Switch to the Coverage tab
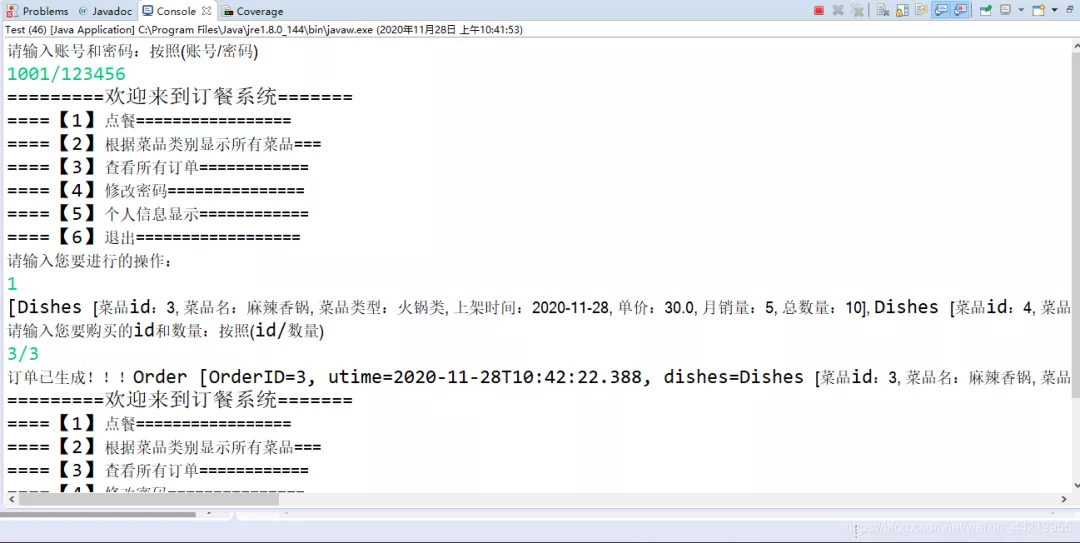 pyautogui.click(x=252, y=11)
